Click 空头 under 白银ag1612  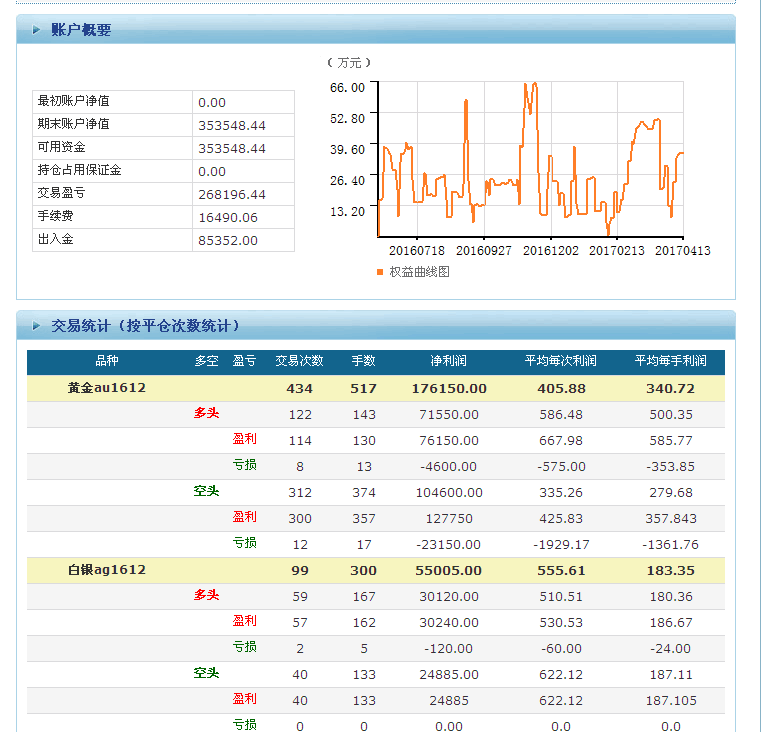click(x=206, y=673)
